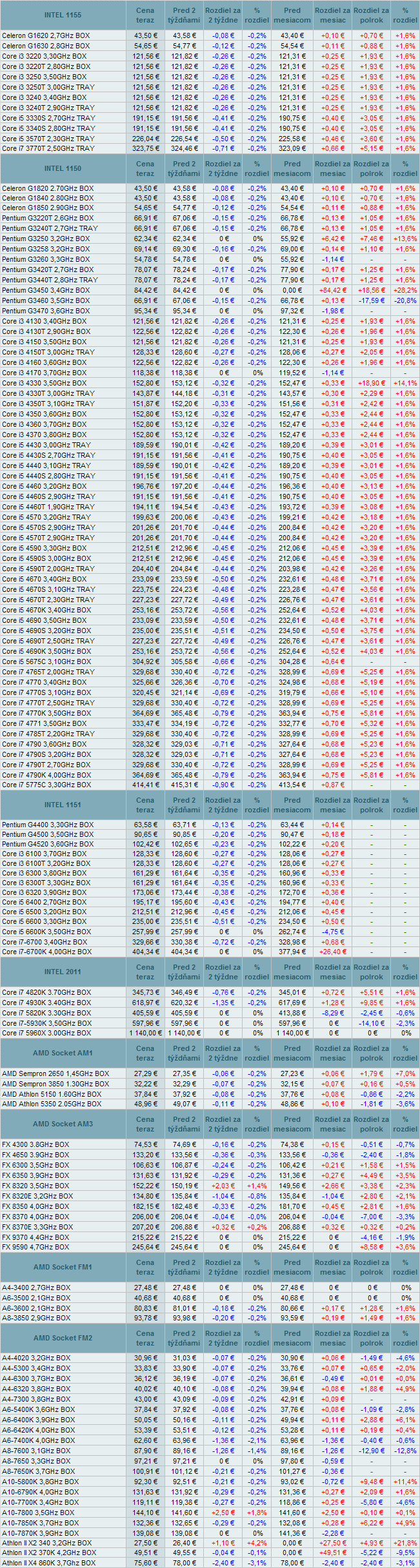Click A8-3850 2,9GHz BOX name
This screenshot has width=420, height=1568.
click(35, 1318)
